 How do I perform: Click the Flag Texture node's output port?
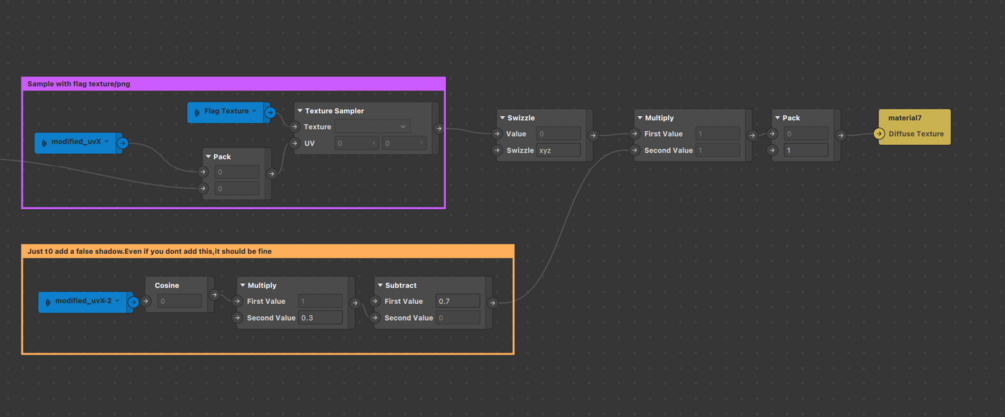(270, 113)
